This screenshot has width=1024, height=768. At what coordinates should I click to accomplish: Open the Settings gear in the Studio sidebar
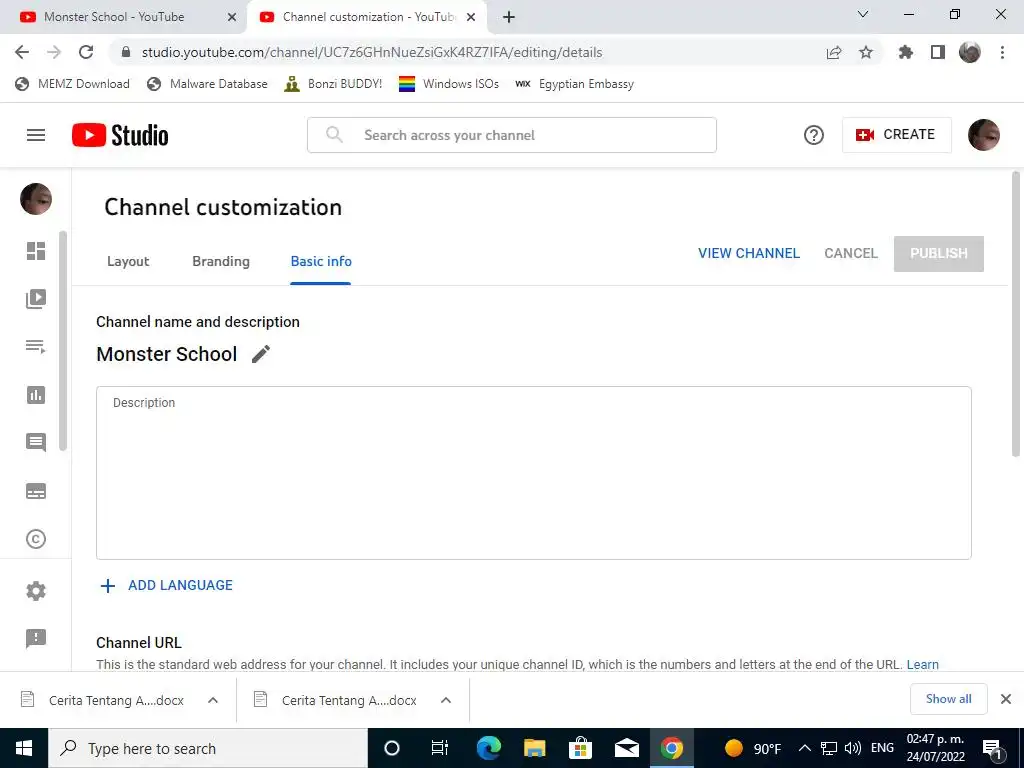pyautogui.click(x=36, y=591)
